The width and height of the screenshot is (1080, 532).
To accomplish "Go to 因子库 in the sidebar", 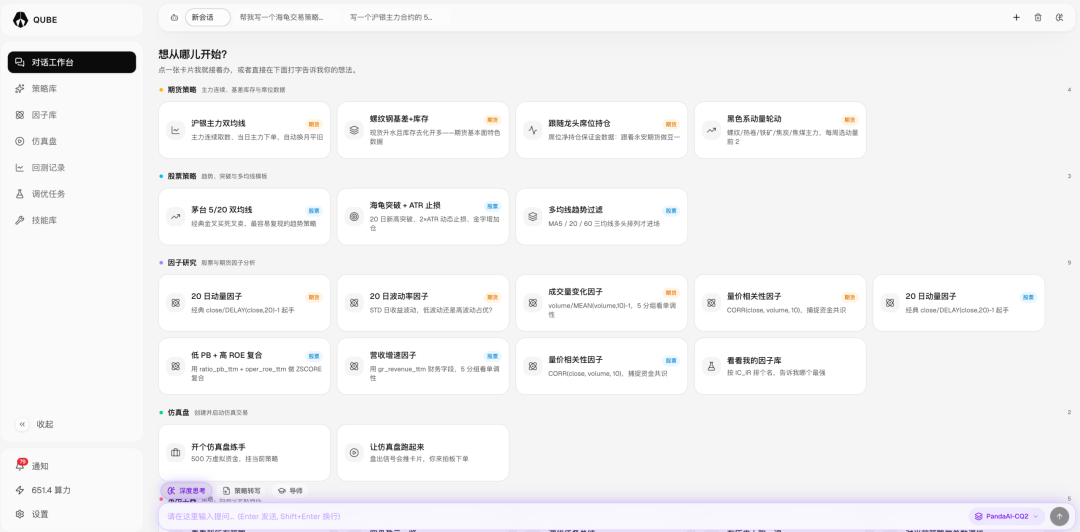I will [x=72, y=115].
